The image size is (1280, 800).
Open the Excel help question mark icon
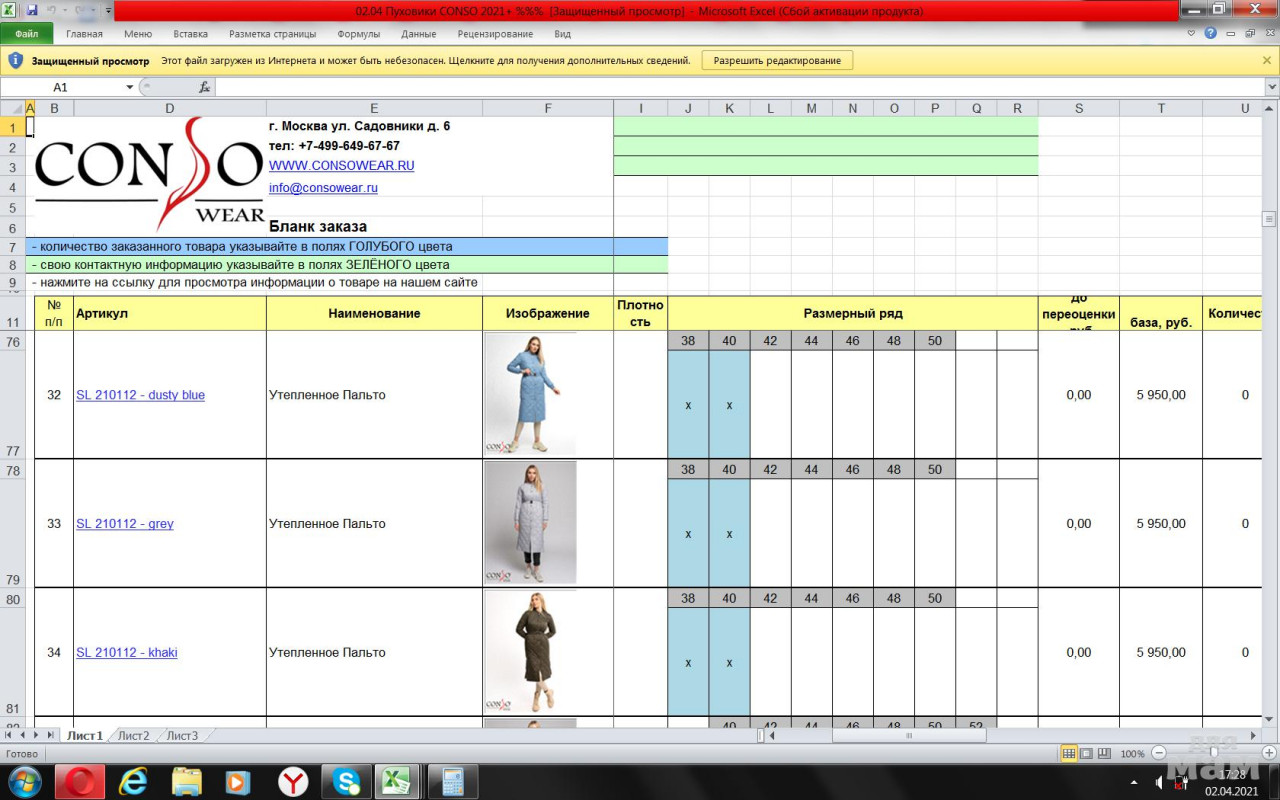[1211, 33]
